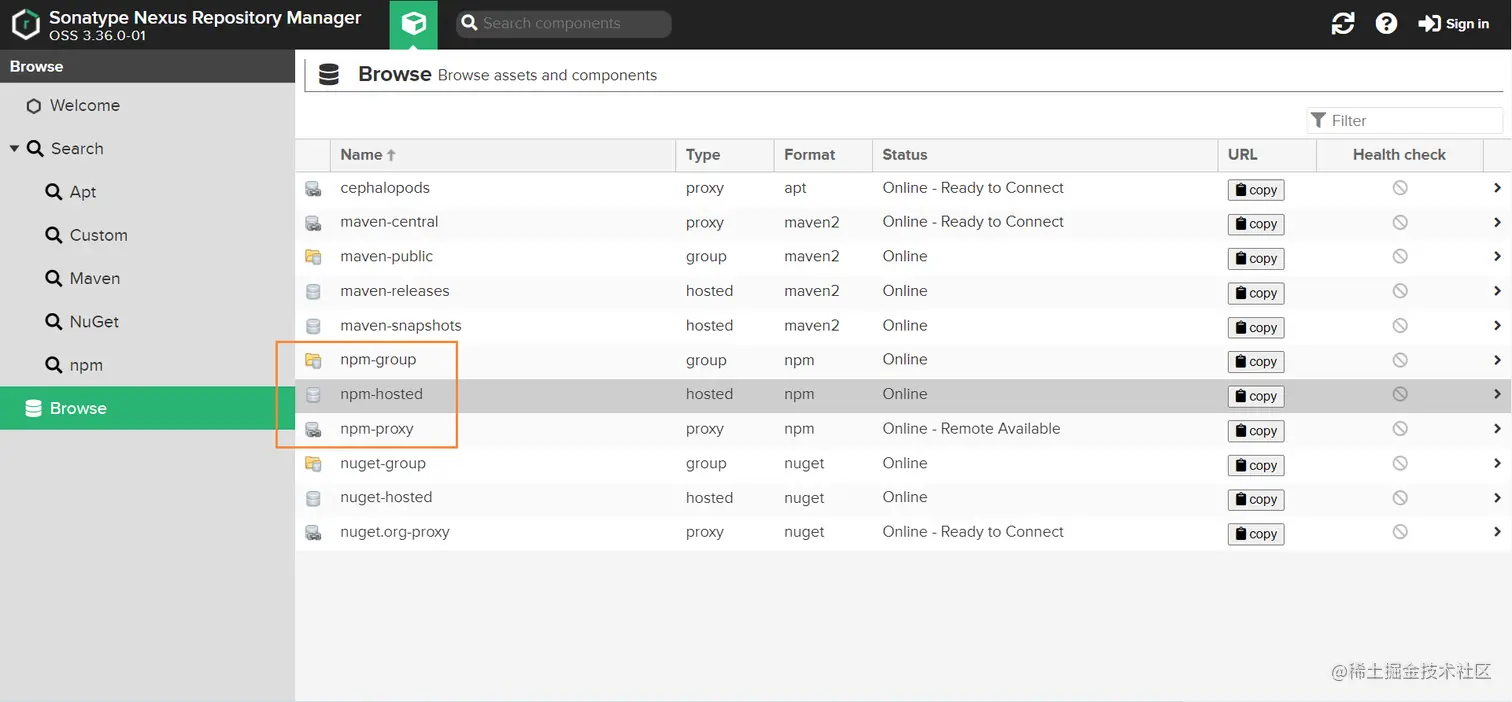Click the maven-public group folder icon
The height and width of the screenshot is (702, 1512).
click(313, 257)
